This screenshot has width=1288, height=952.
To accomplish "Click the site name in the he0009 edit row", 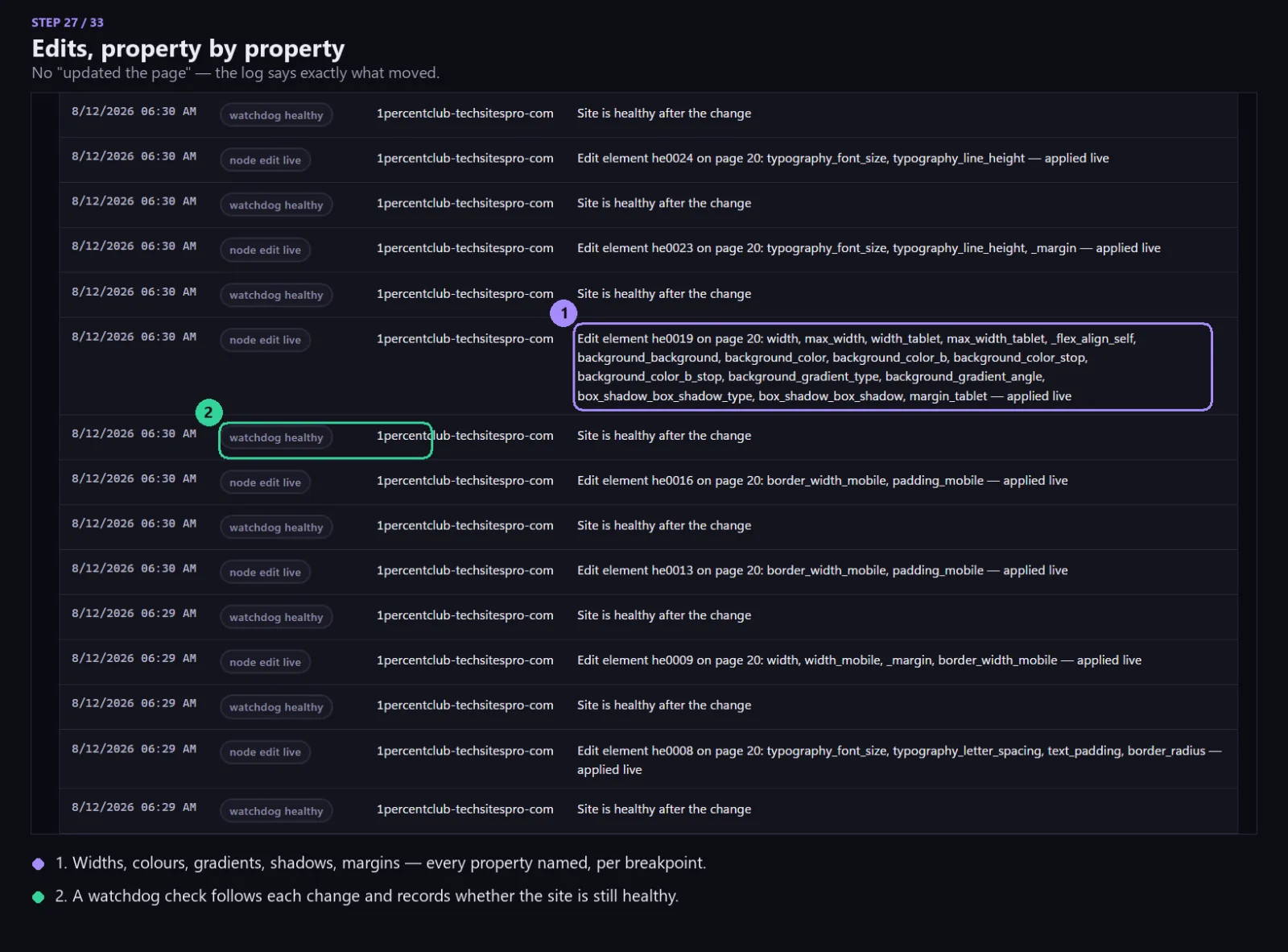I will [x=465, y=660].
